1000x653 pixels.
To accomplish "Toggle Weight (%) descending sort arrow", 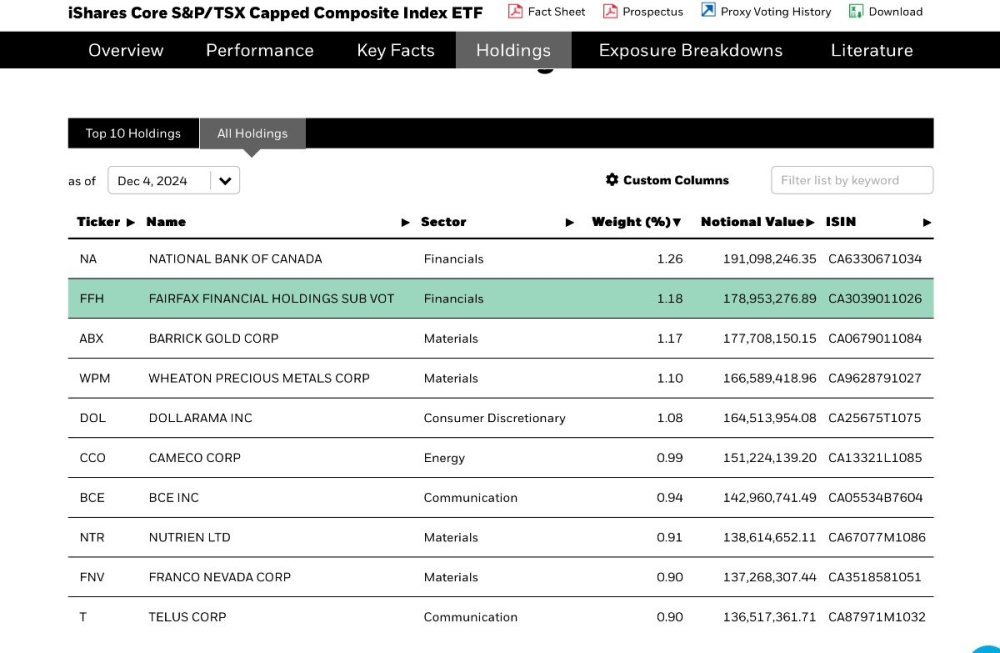I will (x=677, y=223).
